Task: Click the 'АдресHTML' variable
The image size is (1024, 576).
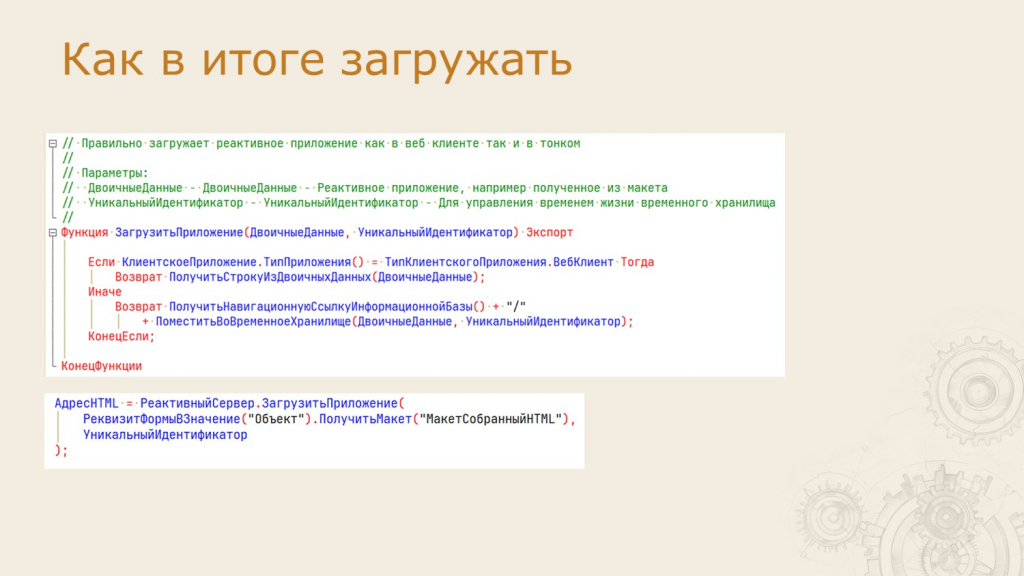Action: click(86, 404)
